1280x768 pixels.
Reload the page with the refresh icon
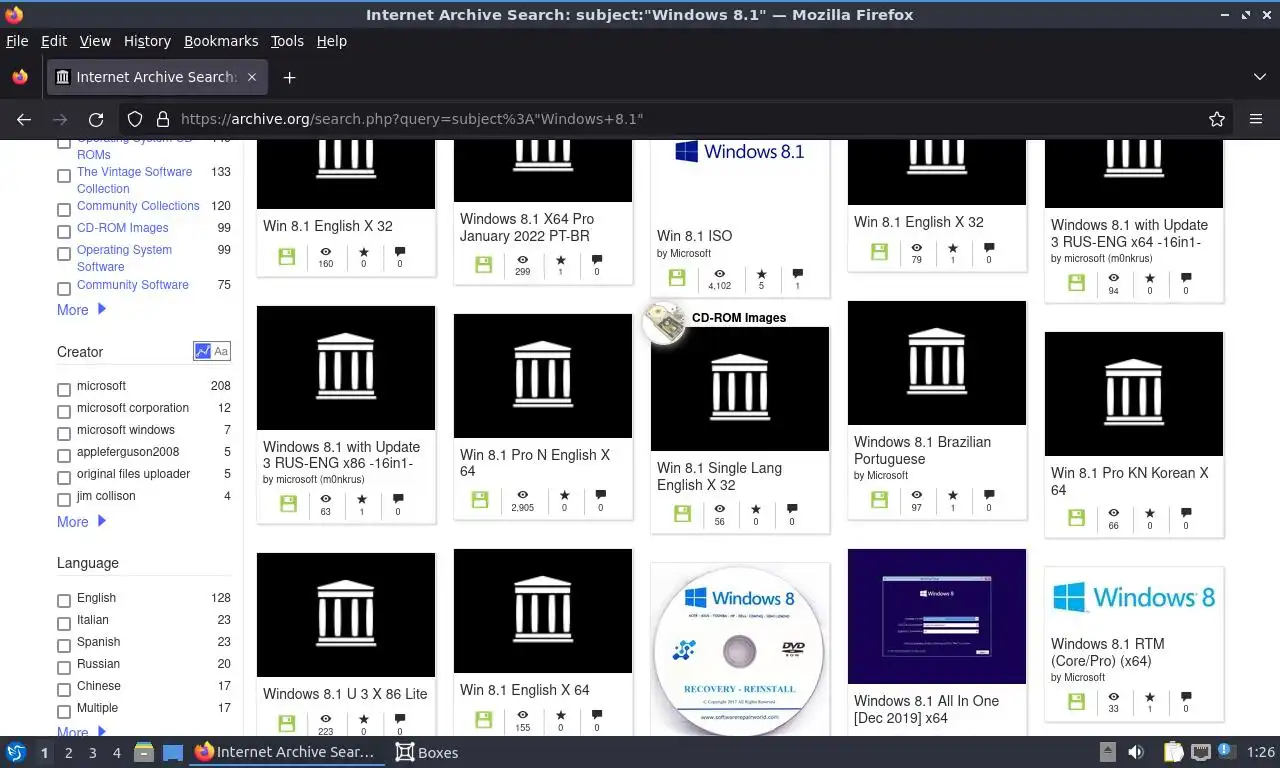96,119
